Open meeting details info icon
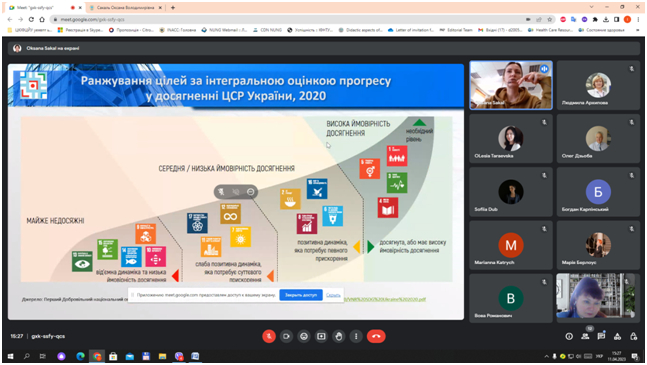647x365 pixels. click(x=569, y=337)
